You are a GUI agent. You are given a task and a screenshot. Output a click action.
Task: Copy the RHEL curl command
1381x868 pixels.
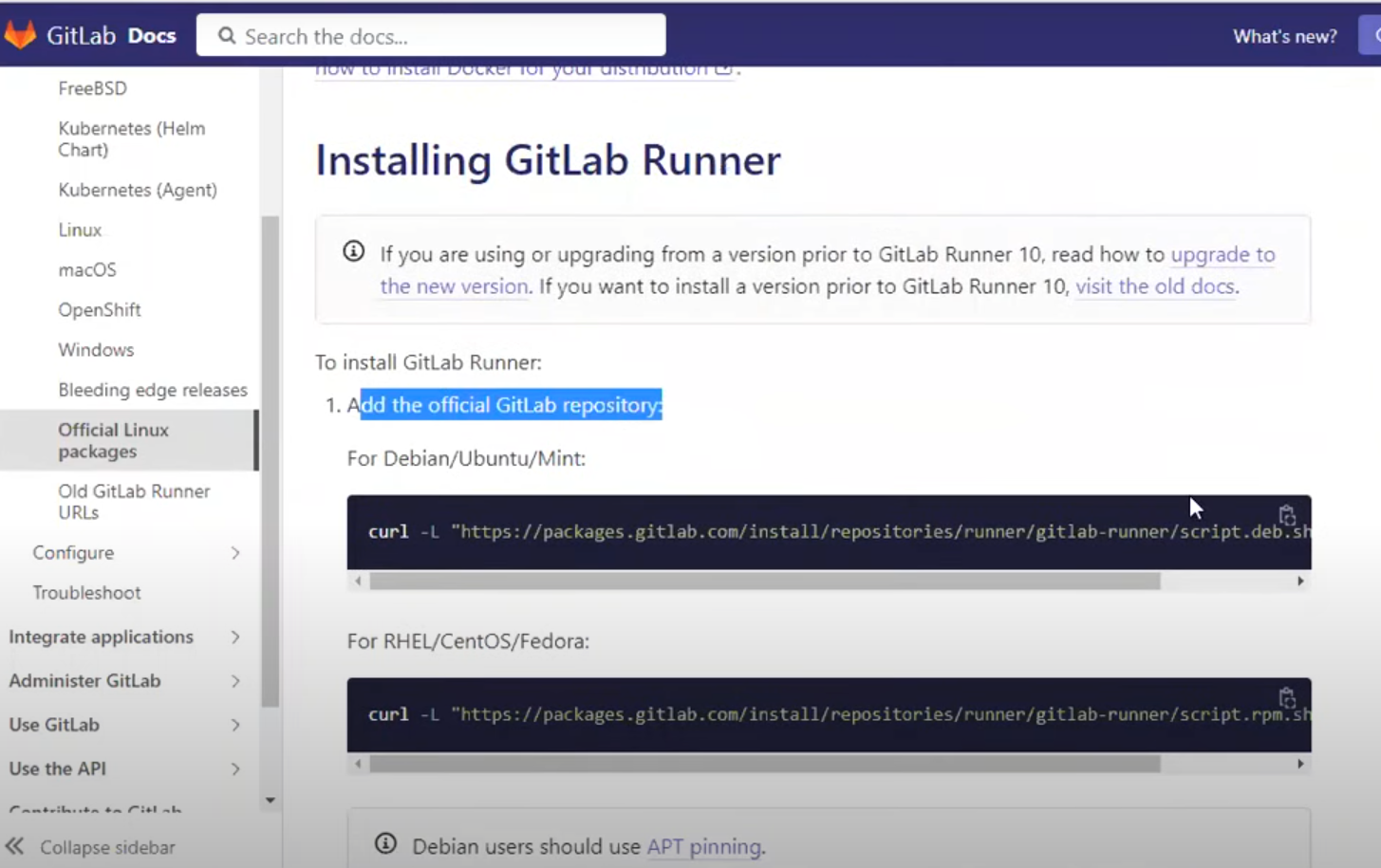click(1286, 698)
